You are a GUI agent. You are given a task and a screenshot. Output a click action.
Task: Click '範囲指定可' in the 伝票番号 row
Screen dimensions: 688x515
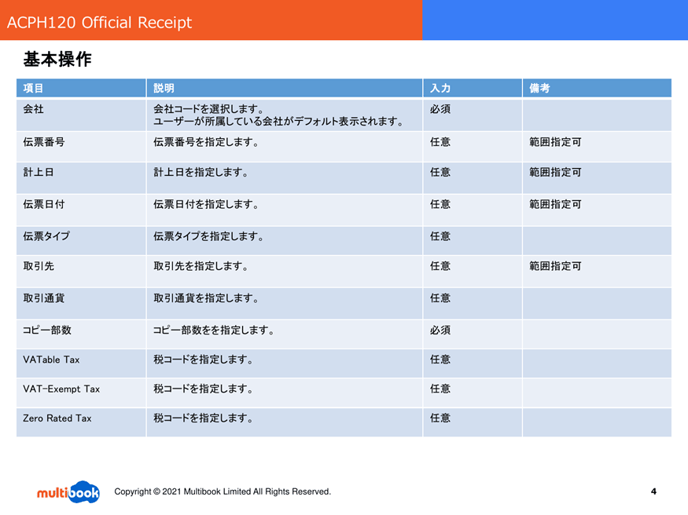tap(555, 142)
